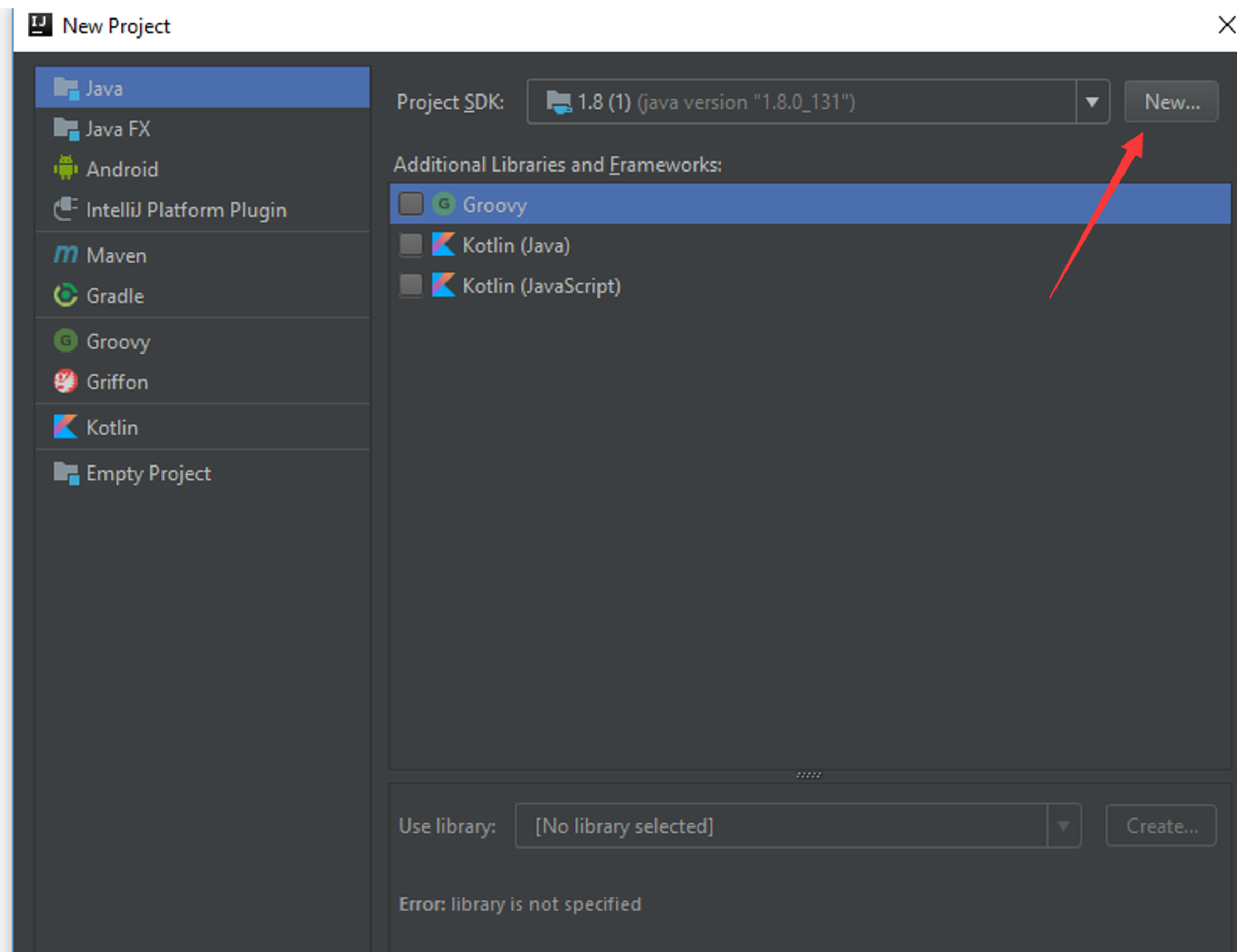Click the Griffon icon

coord(65,381)
